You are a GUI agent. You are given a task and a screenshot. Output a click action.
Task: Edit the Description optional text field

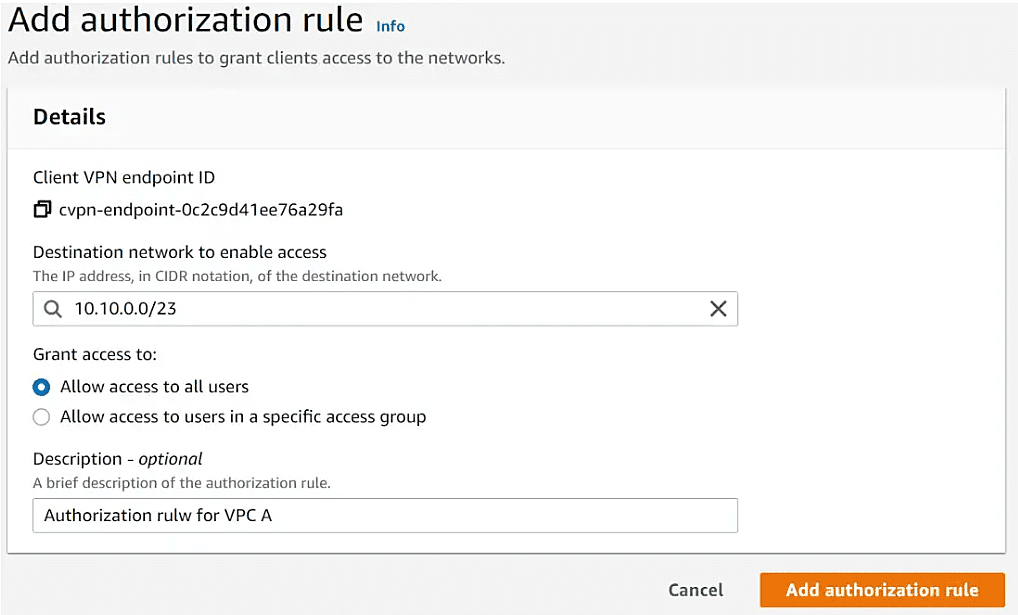pos(385,515)
